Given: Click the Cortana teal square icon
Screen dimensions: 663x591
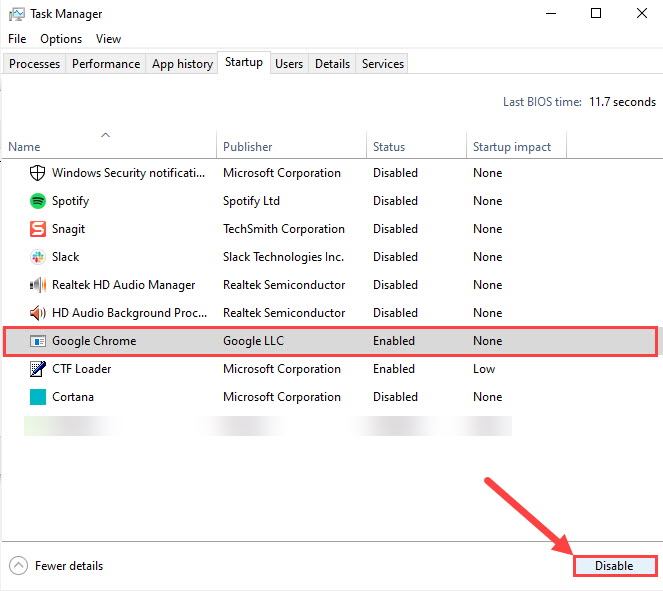Looking at the screenshot, I should pyautogui.click(x=38, y=397).
